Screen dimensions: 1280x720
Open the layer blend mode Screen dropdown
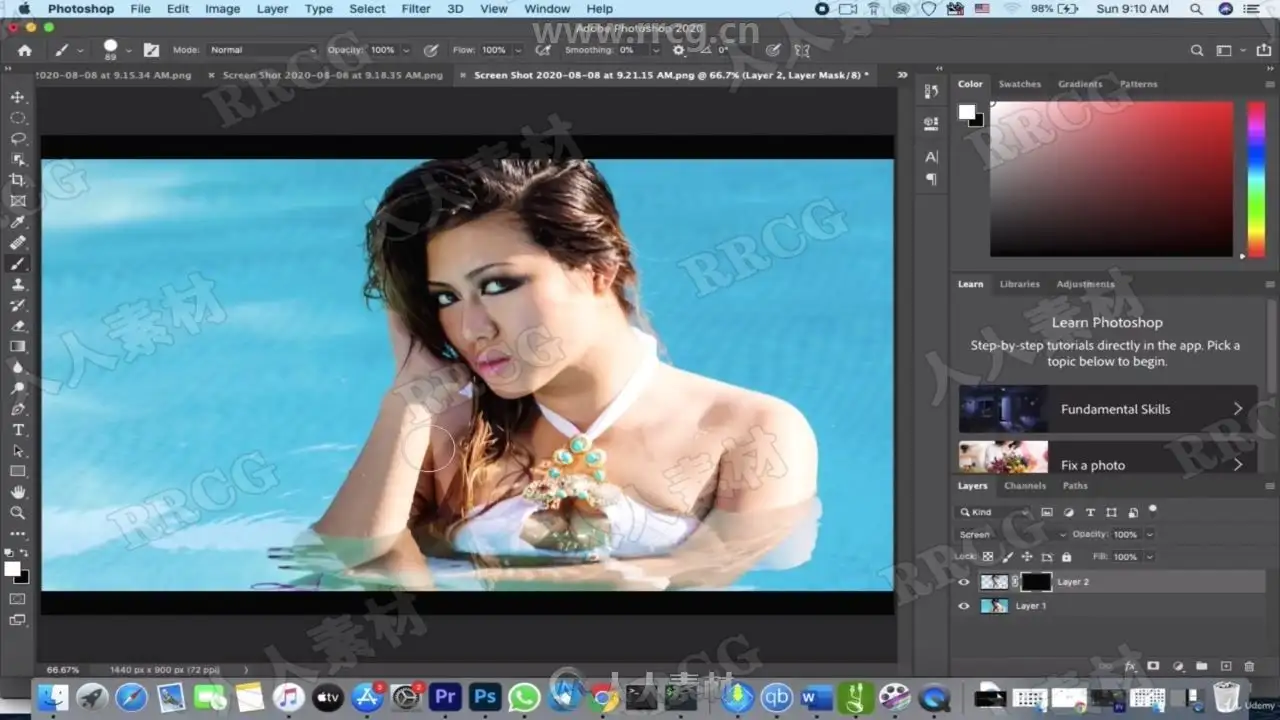pyautogui.click(x=1012, y=535)
